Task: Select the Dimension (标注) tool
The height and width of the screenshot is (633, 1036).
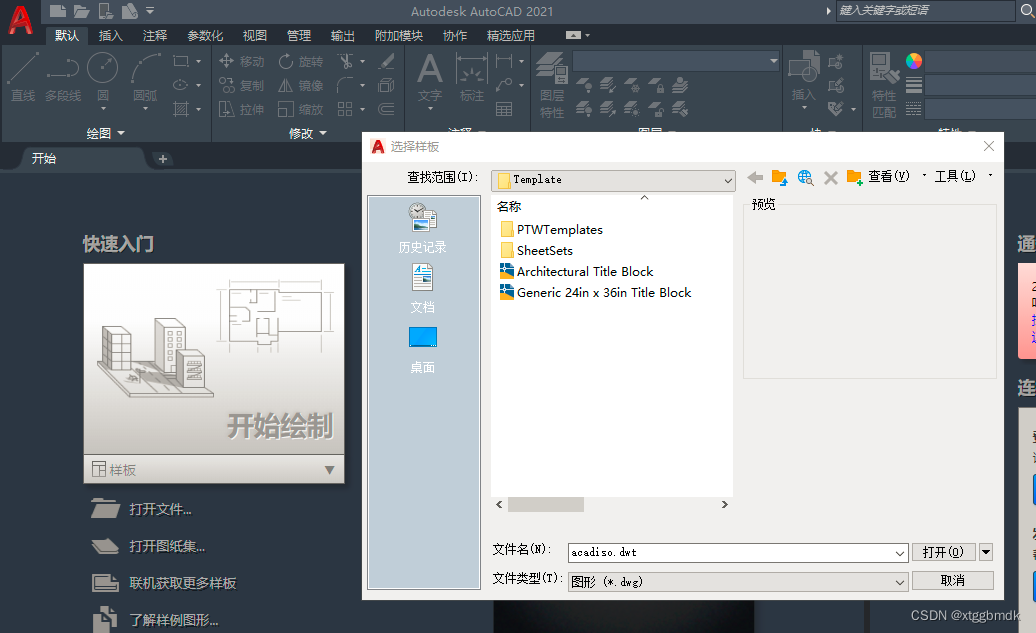Action: point(472,78)
